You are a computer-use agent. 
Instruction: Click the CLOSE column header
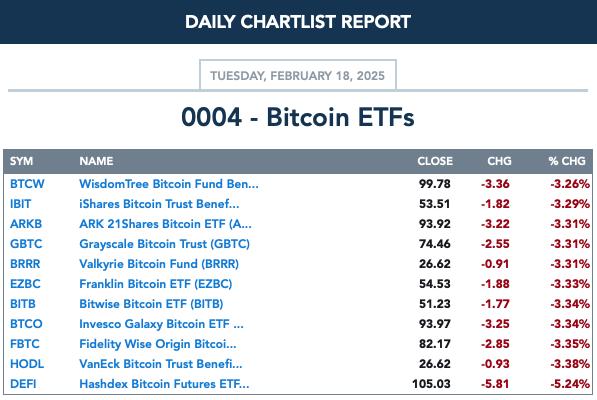pyautogui.click(x=435, y=161)
